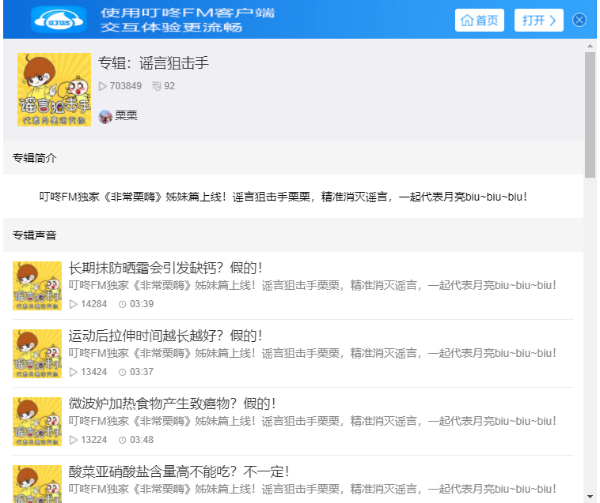The width and height of the screenshot is (600, 503).
Task: Go to 首页 home button
Action: tap(479, 20)
